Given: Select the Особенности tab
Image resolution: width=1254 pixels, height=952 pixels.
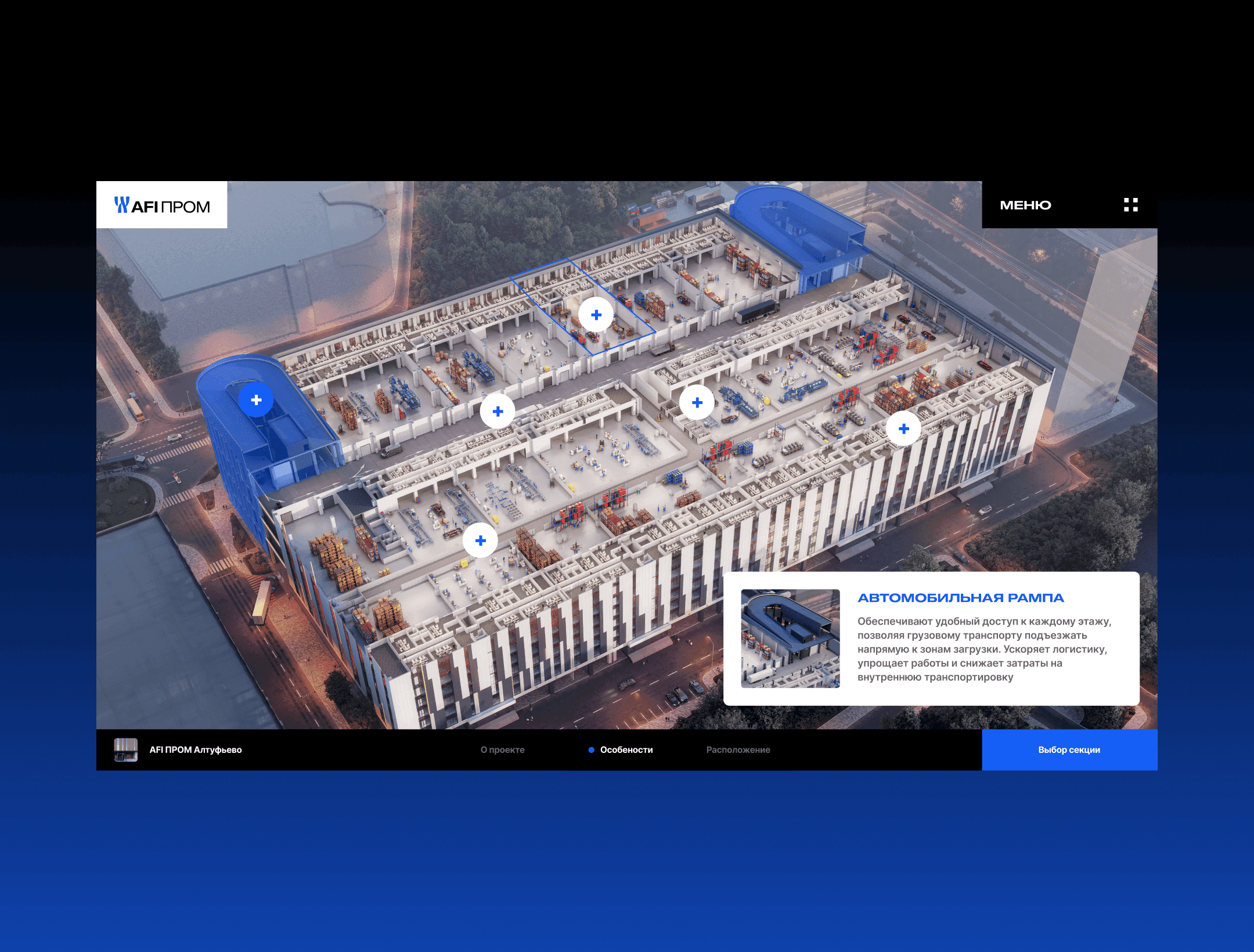Looking at the screenshot, I should coord(626,750).
